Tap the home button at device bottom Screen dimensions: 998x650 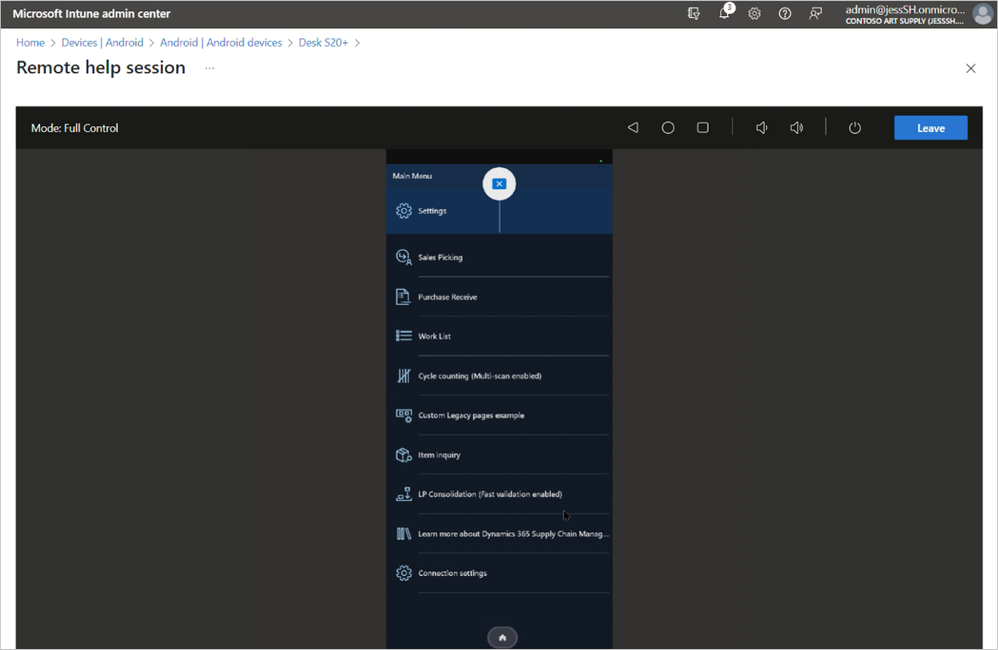[502, 637]
